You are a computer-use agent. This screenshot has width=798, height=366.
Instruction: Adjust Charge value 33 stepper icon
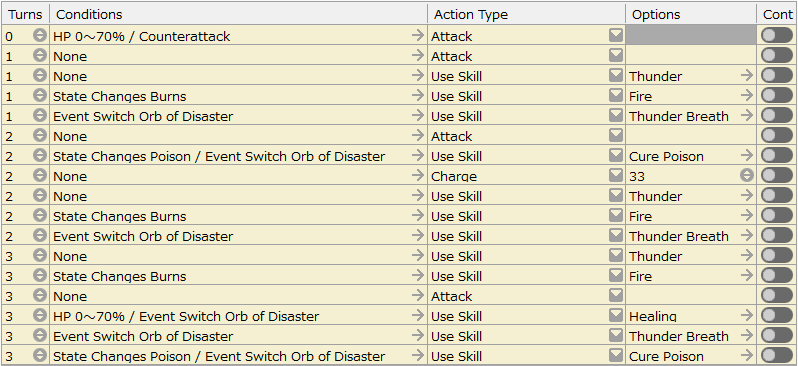747,176
